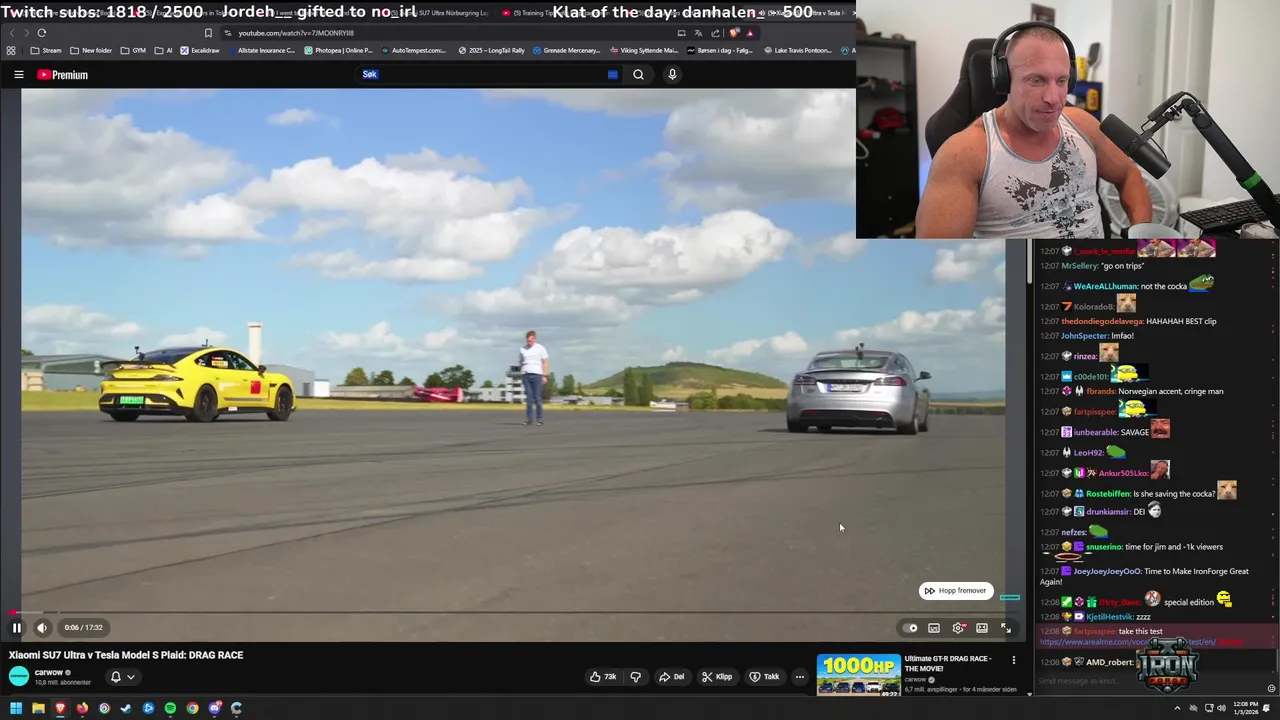Open Allstate Insurance bookmark
The height and width of the screenshot is (720, 1280).
pos(261,50)
